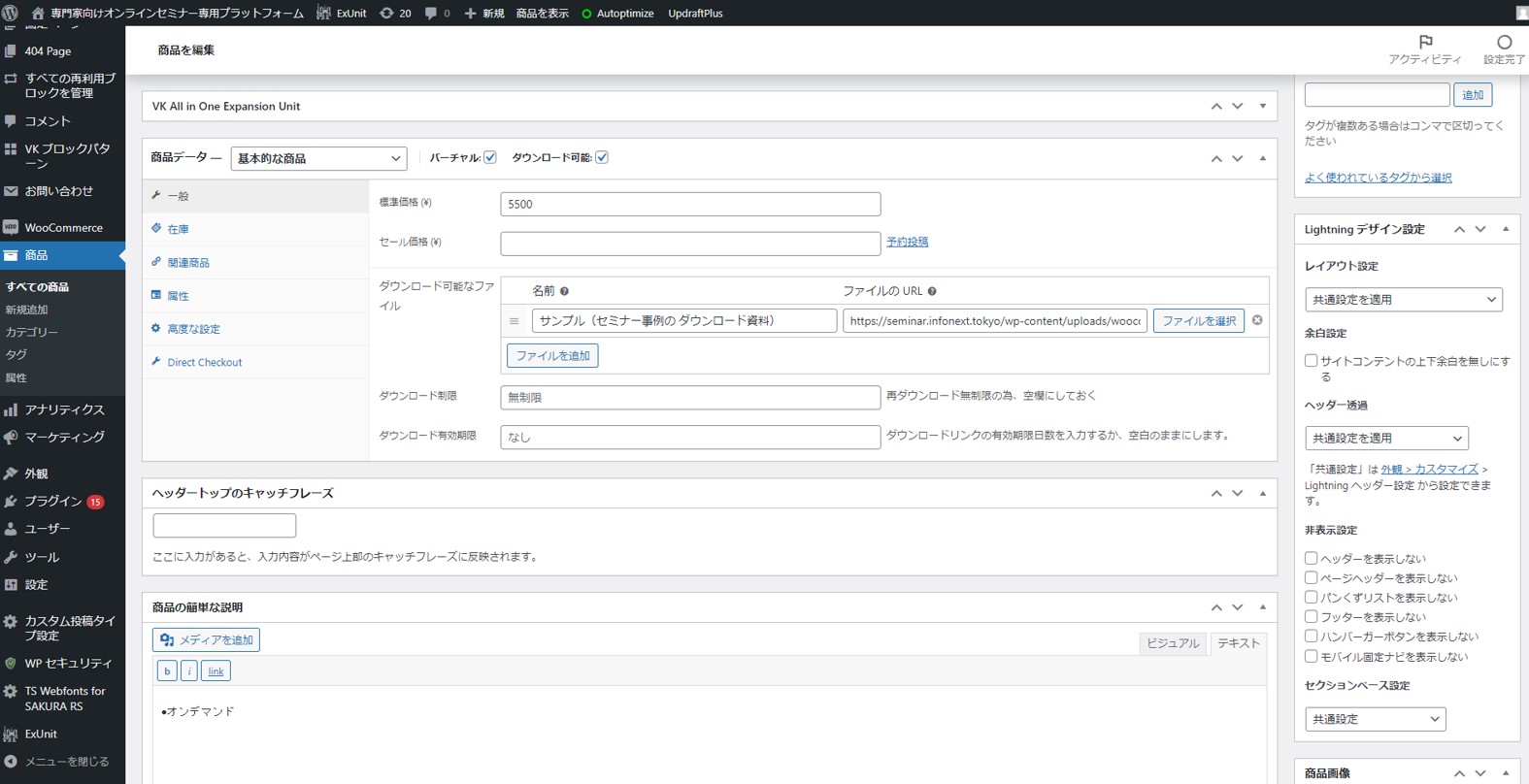Screen dimensions: 1529x784
Task: Grab the drag handle of download file row
Action: 515,321
